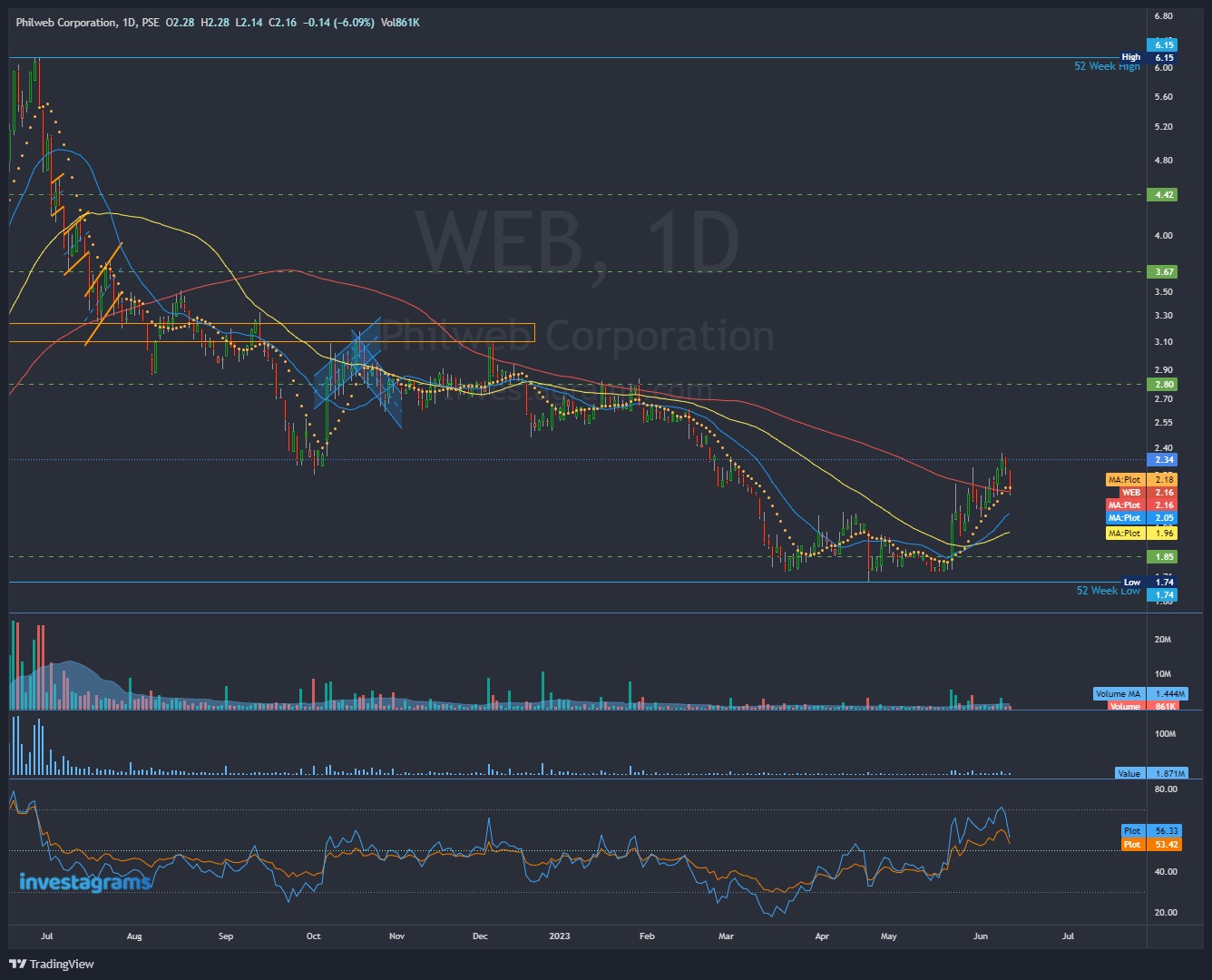The height and width of the screenshot is (980, 1212).
Task: Click the 52 Week High text label
Action: point(1107,66)
